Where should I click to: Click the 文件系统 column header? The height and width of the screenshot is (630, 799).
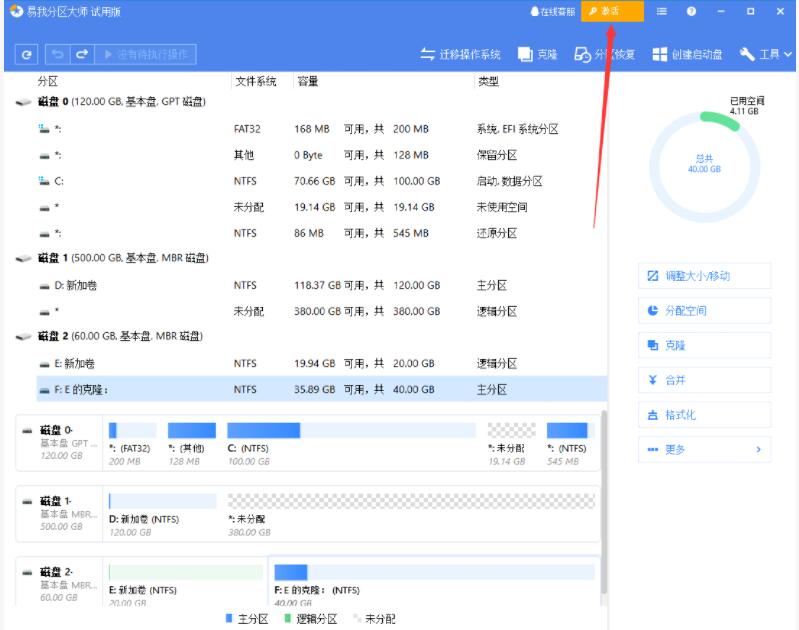(x=255, y=82)
